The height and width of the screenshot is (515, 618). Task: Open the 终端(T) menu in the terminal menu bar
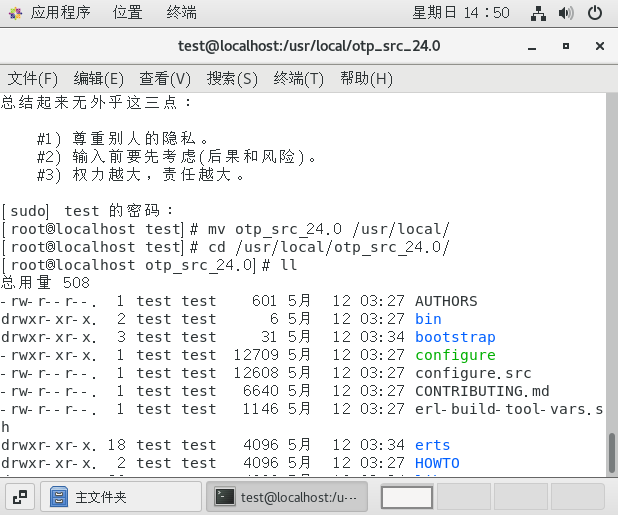click(298, 78)
